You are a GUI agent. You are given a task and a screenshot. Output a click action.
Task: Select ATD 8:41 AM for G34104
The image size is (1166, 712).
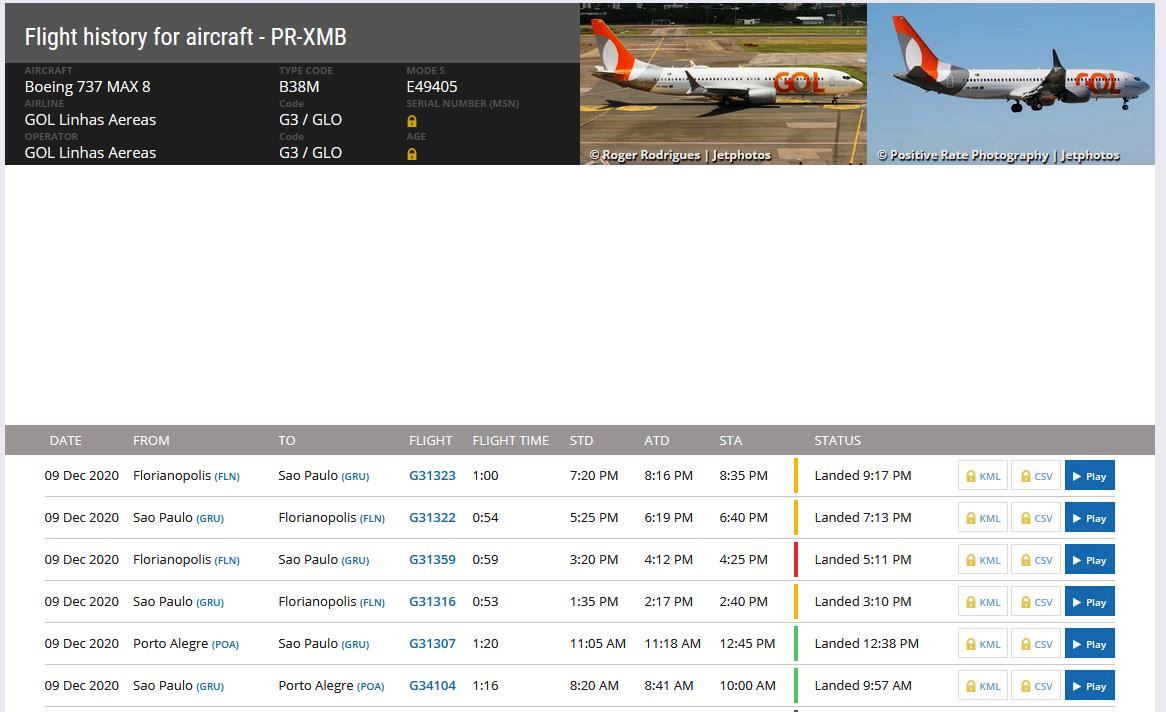pos(669,685)
